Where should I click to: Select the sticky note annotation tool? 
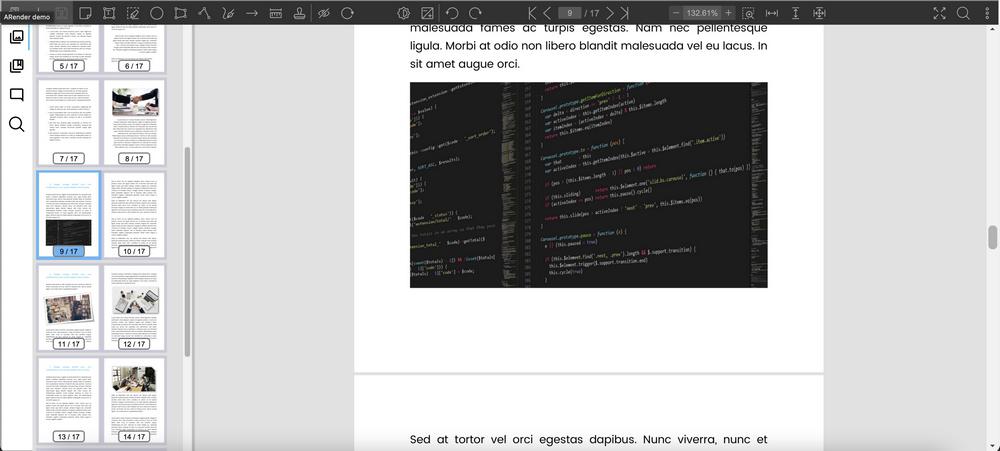pyautogui.click(x=85, y=13)
